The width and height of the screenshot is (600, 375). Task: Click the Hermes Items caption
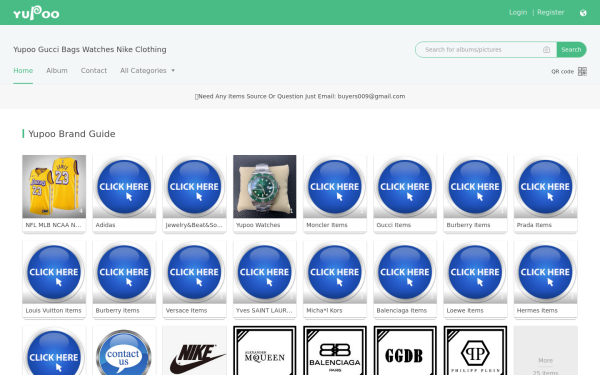(537, 310)
